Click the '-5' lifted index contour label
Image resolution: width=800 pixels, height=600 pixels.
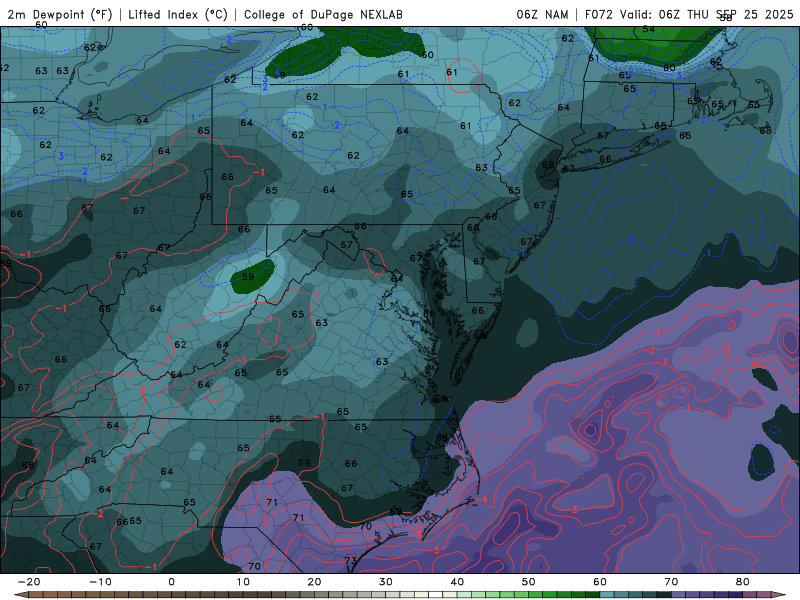[x=434, y=550]
